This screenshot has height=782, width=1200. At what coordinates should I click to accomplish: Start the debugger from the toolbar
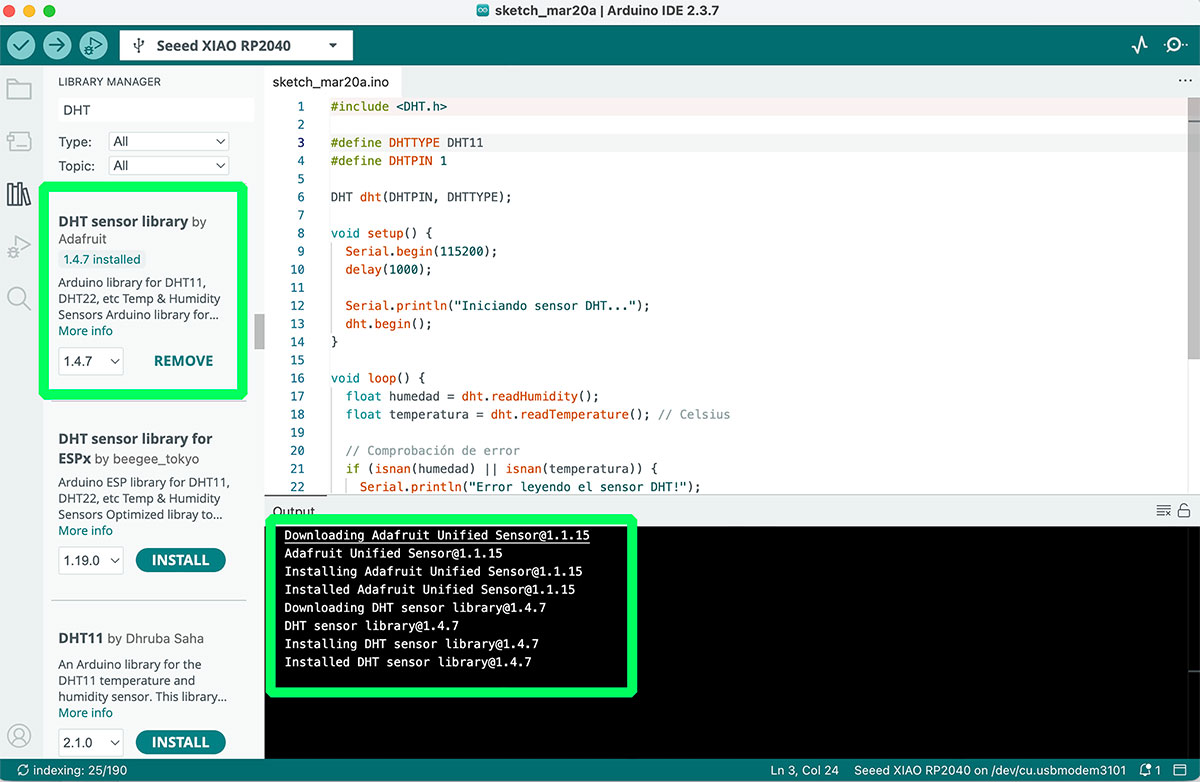pyautogui.click(x=93, y=45)
